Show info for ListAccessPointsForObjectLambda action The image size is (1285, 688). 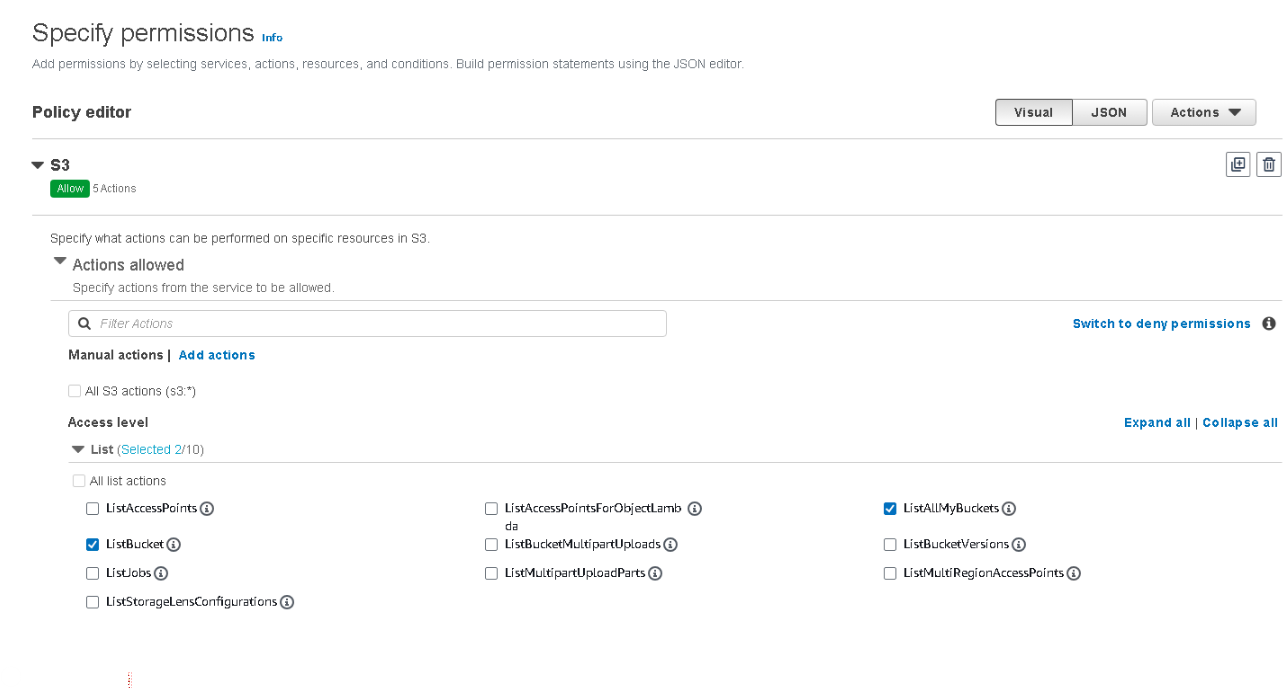pos(695,508)
